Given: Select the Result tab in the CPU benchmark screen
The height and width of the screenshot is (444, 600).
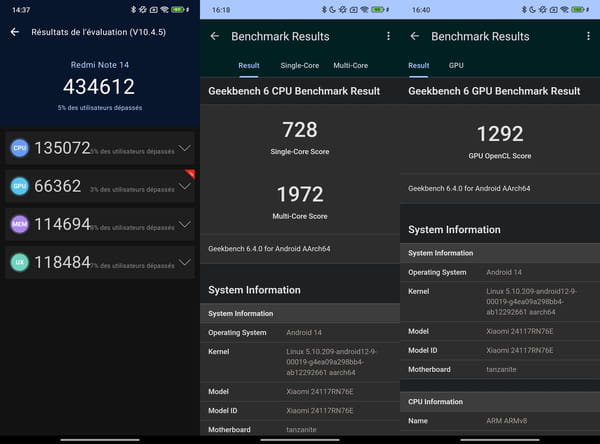Looking at the screenshot, I should click(x=249, y=65).
